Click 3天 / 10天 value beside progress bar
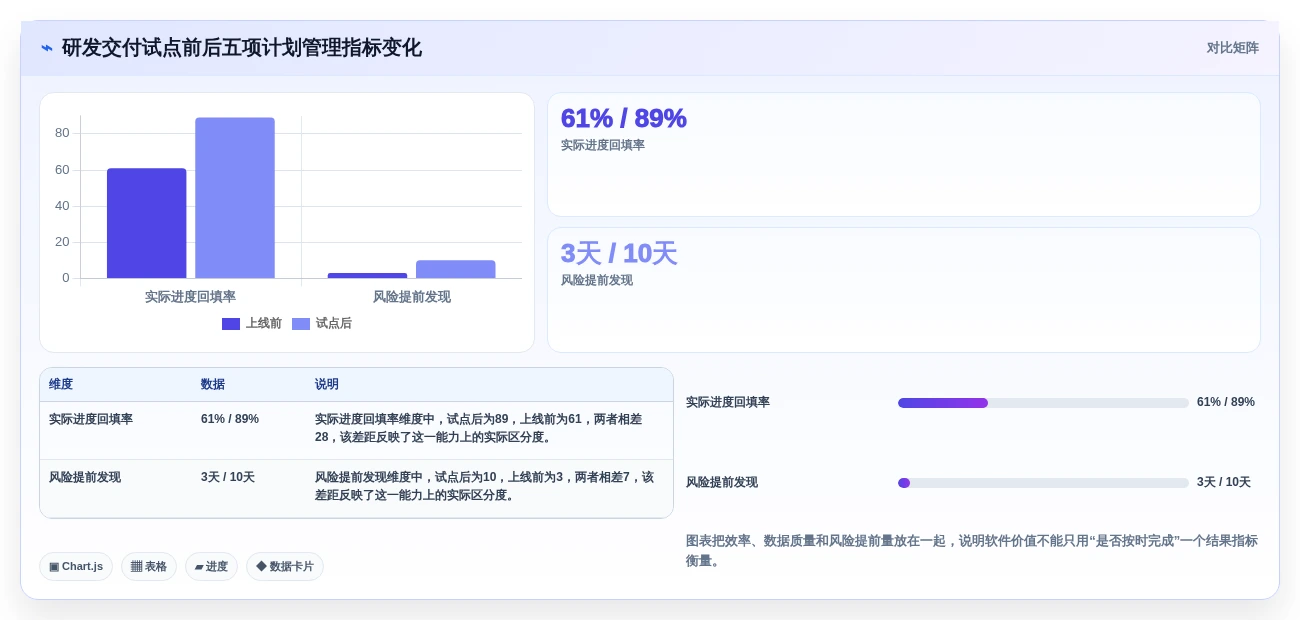This screenshot has width=1300, height=620. coord(1224,482)
